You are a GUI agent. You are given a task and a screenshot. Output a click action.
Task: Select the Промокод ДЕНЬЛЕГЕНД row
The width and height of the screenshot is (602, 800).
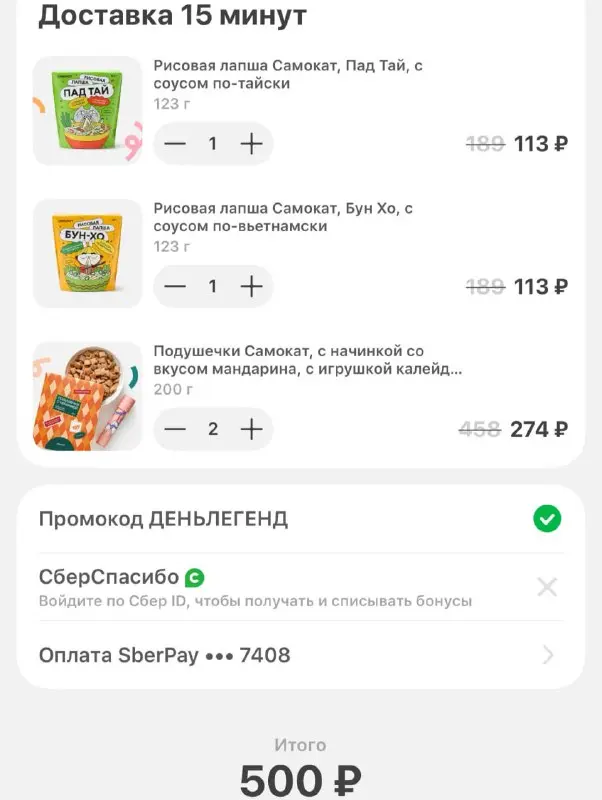(x=301, y=519)
